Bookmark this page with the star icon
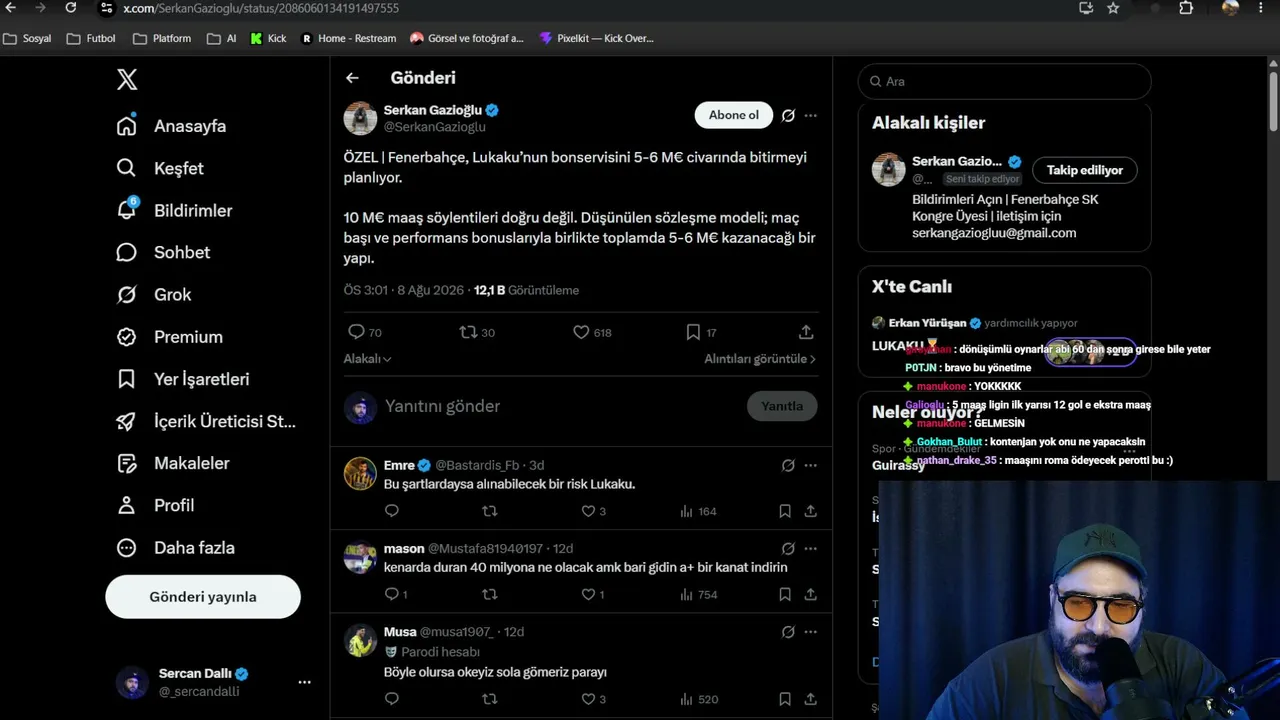Image resolution: width=1280 pixels, height=720 pixels. (1113, 8)
